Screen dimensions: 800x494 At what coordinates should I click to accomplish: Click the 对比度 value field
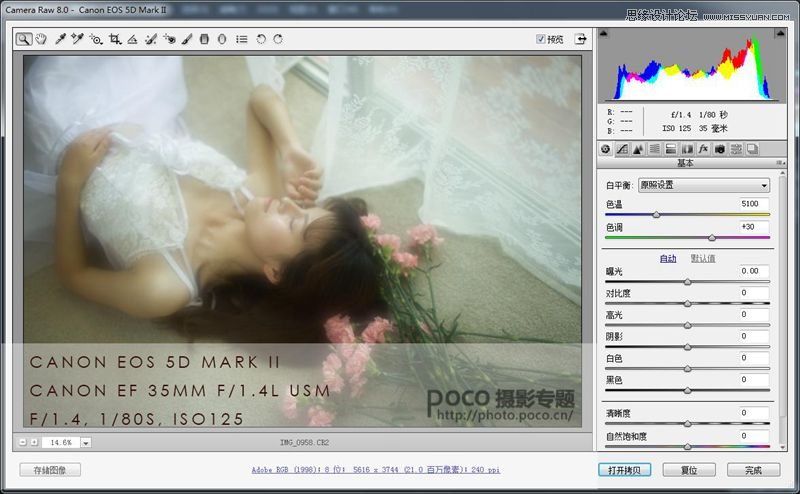click(754, 293)
